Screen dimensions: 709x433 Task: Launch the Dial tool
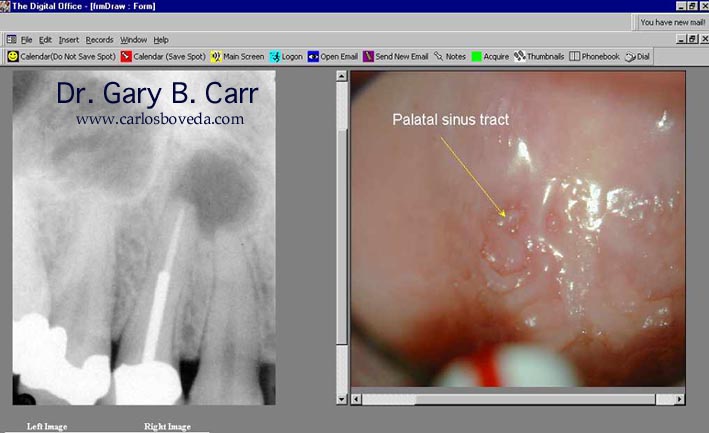point(637,57)
